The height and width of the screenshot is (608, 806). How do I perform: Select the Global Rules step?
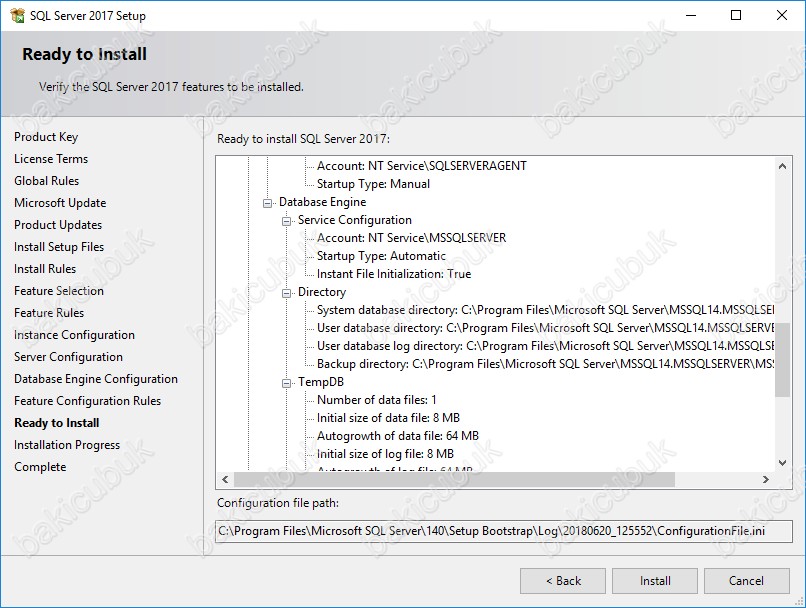tap(47, 181)
